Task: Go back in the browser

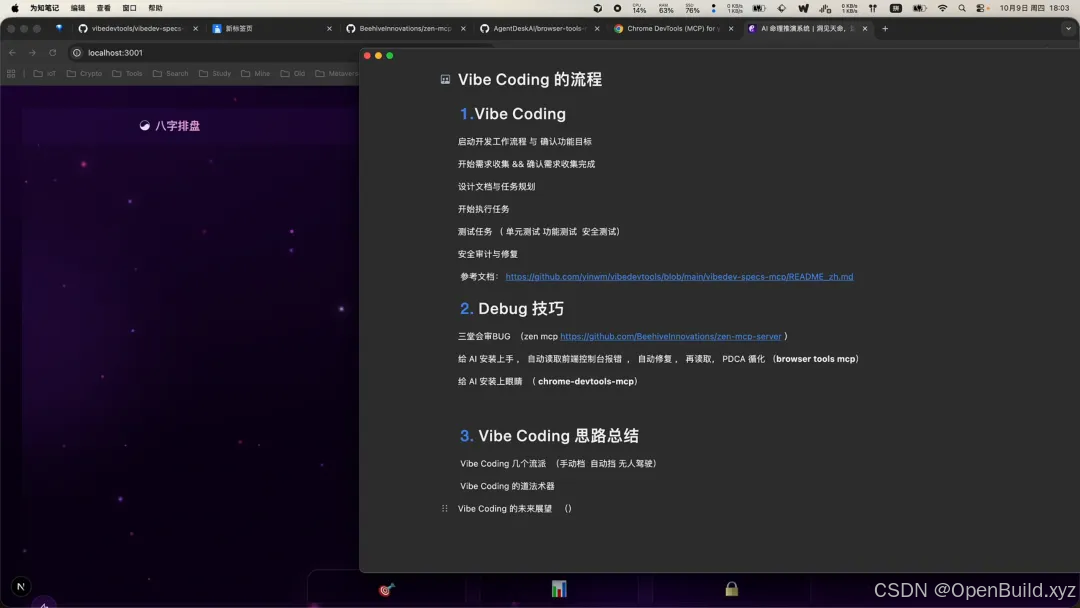Action: 12,52
